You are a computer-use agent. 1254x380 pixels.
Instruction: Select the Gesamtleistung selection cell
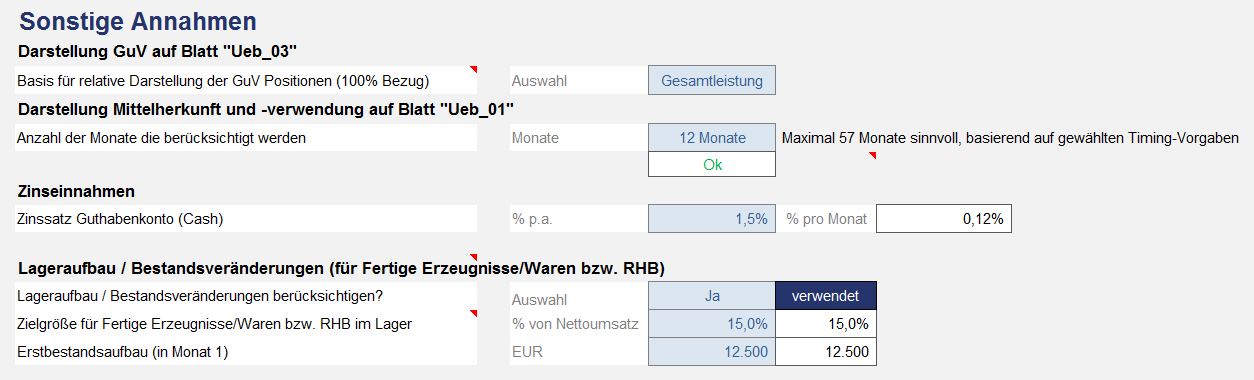(712, 81)
